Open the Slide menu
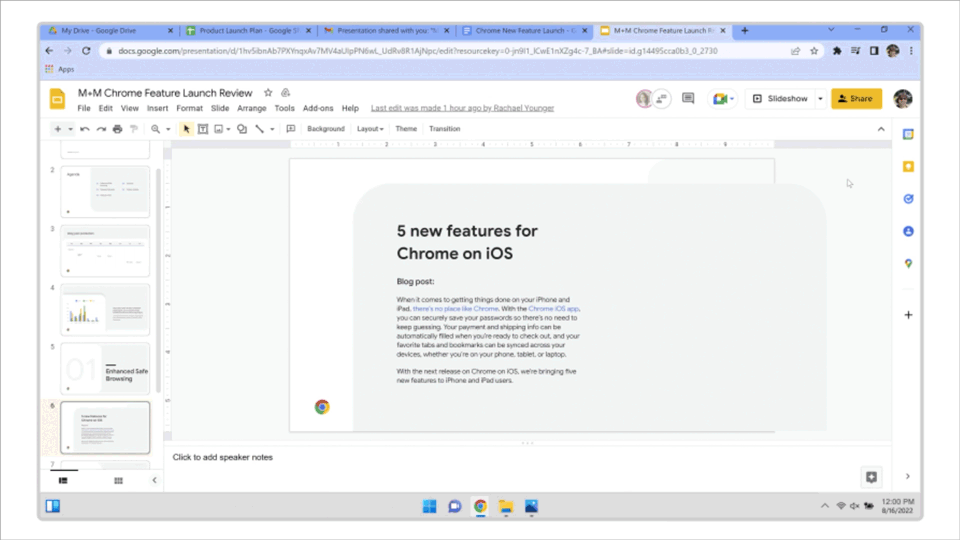960x540 pixels. (220, 108)
